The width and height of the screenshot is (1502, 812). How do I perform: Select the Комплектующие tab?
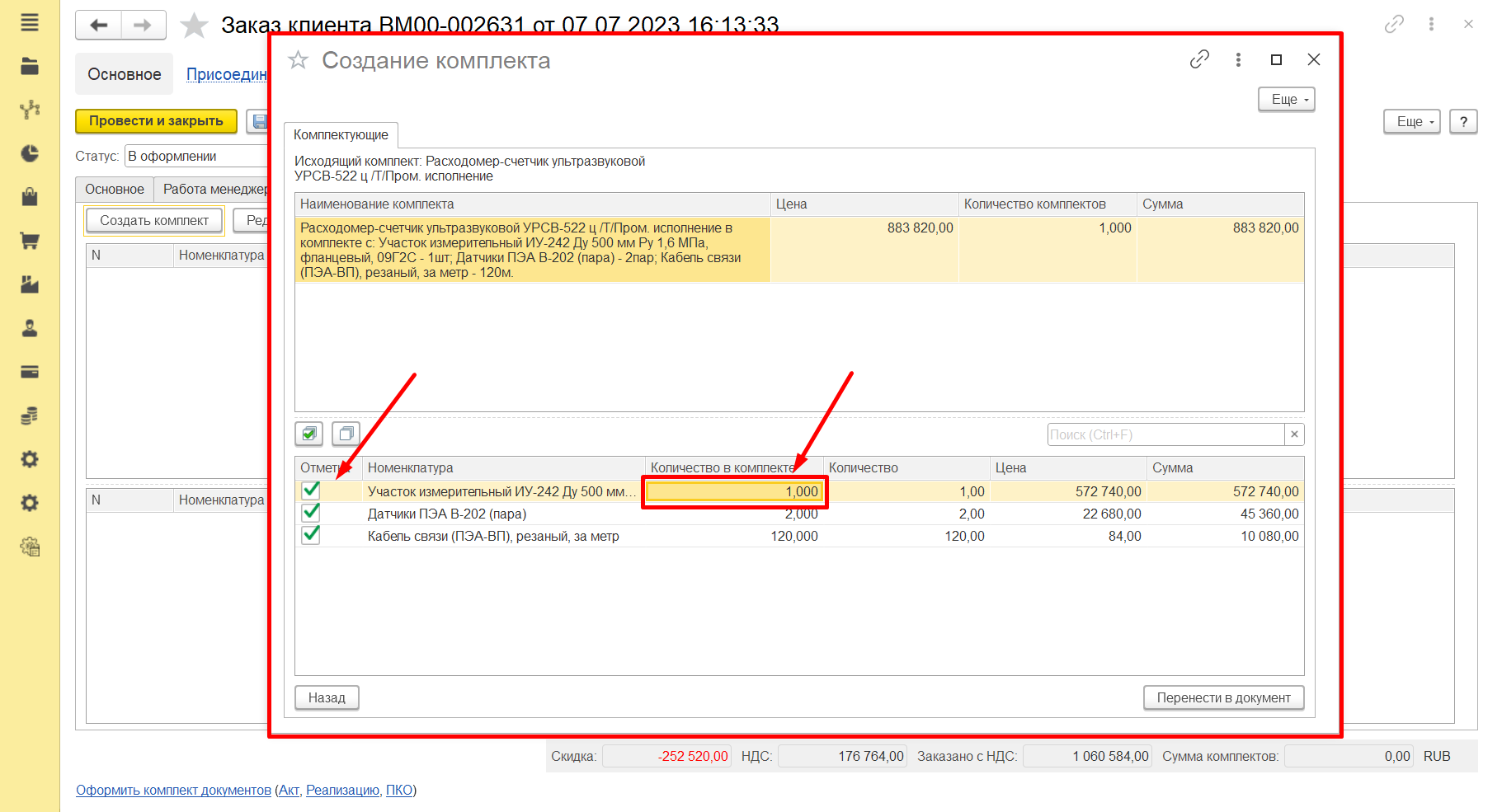tap(341, 134)
